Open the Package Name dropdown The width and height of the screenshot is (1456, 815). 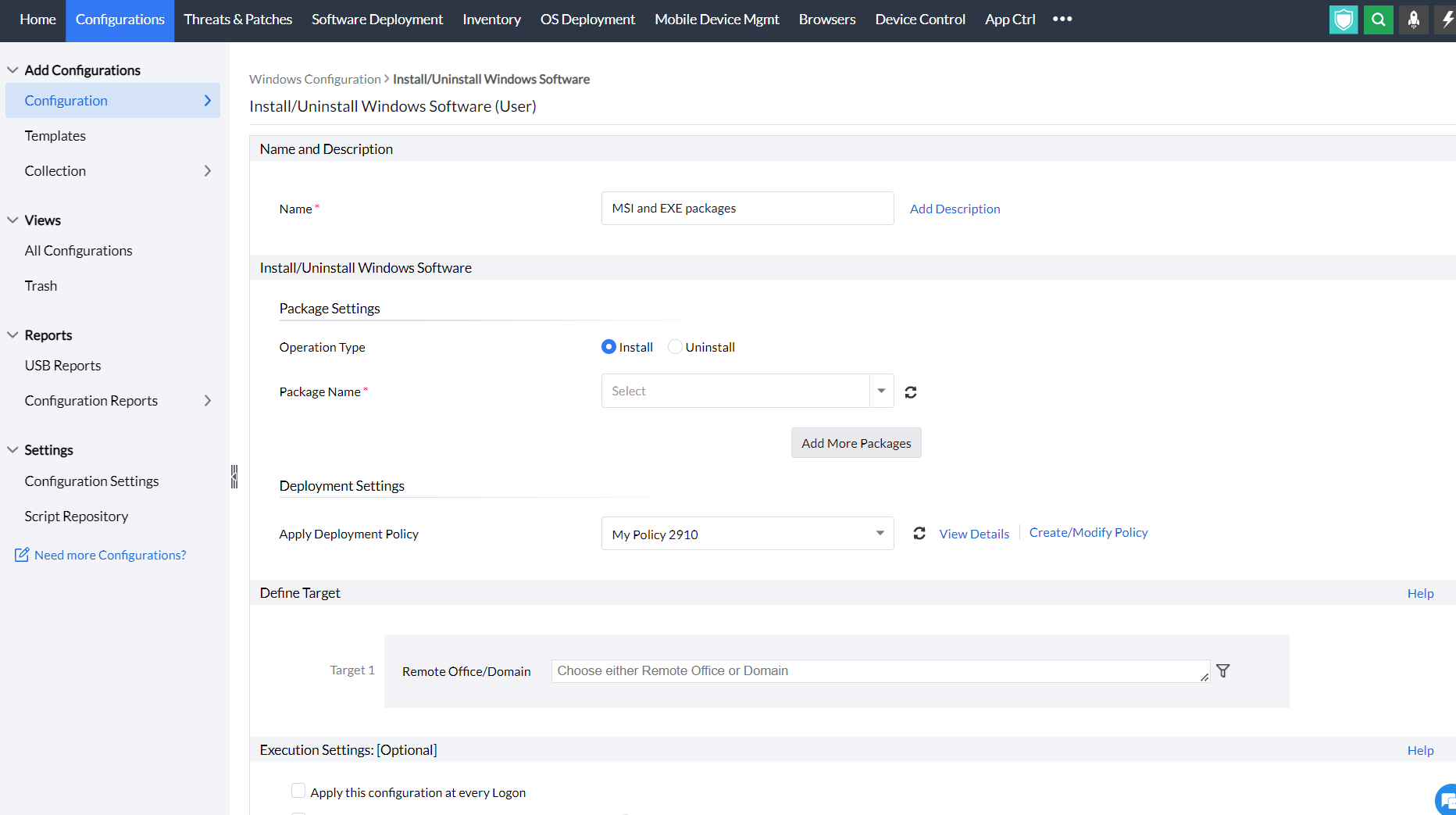pyautogui.click(x=881, y=391)
